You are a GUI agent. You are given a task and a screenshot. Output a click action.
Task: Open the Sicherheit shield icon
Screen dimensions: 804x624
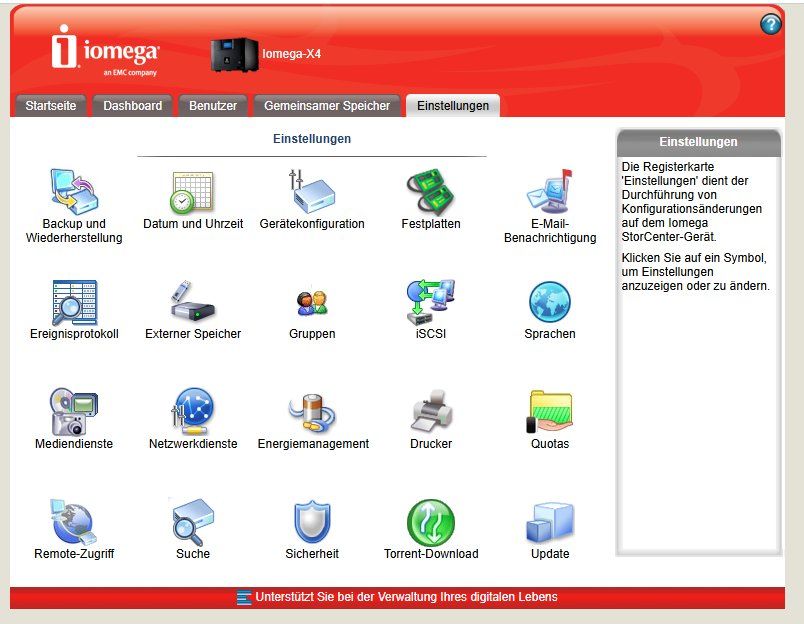pos(312,522)
